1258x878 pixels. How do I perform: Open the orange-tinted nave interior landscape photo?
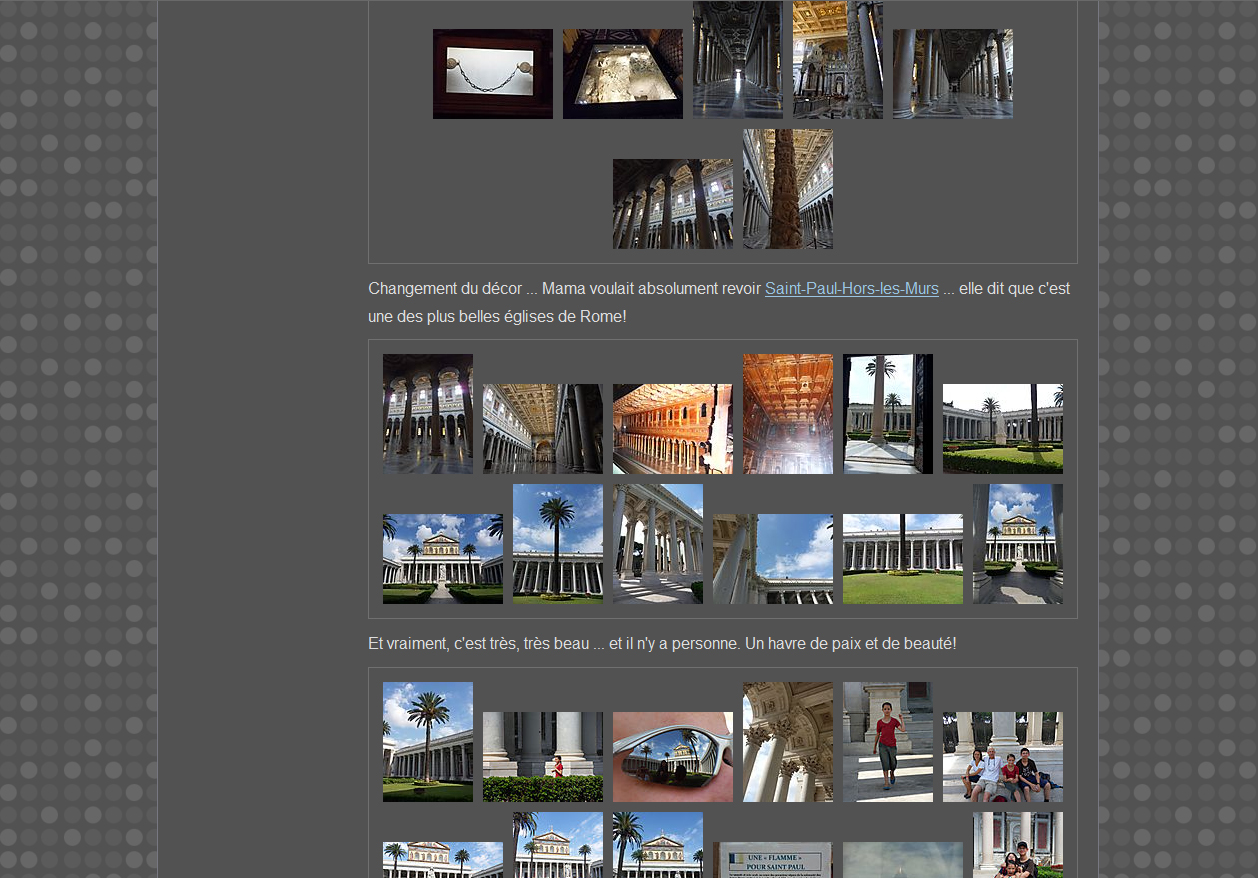click(x=672, y=429)
